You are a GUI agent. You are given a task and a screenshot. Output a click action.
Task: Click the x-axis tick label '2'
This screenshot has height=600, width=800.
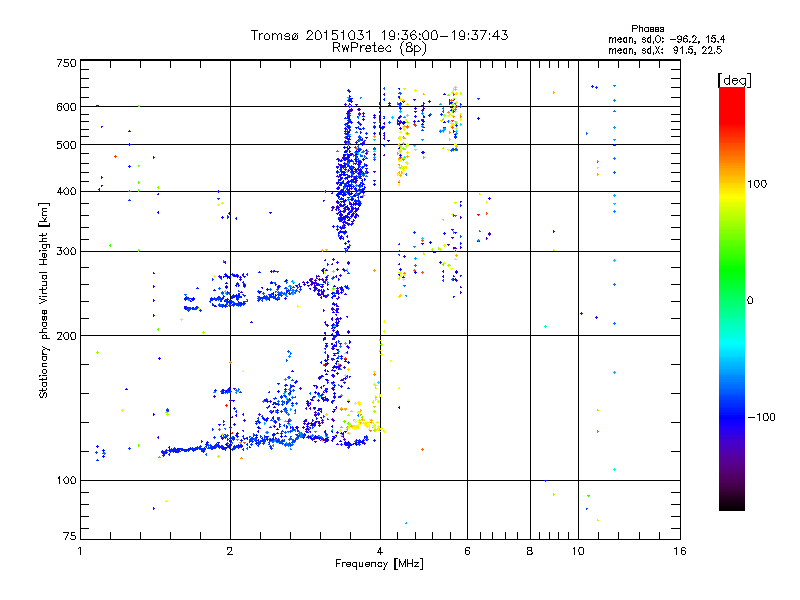pos(230,551)
